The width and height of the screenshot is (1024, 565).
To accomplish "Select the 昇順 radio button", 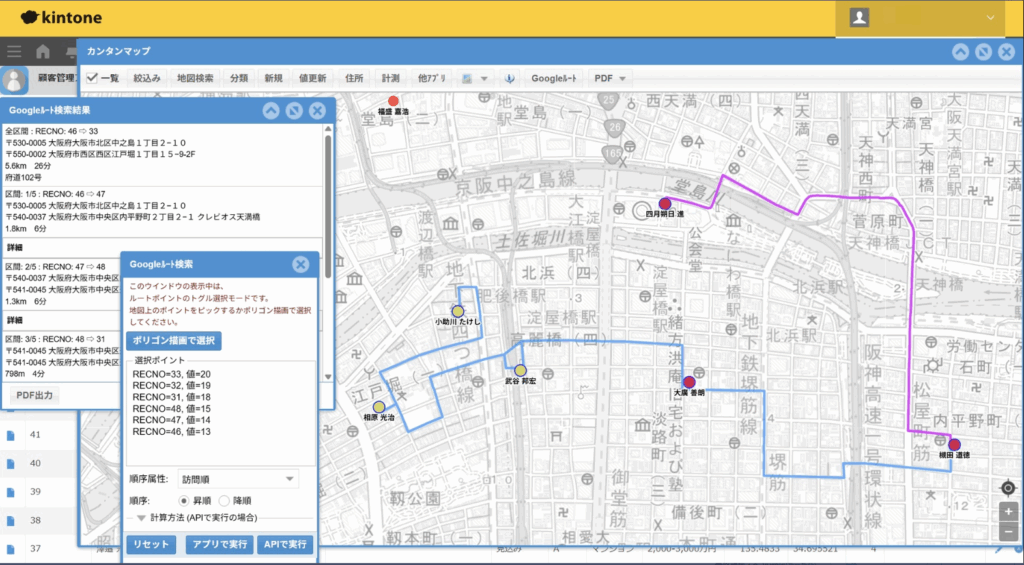I will coord(185,500).
